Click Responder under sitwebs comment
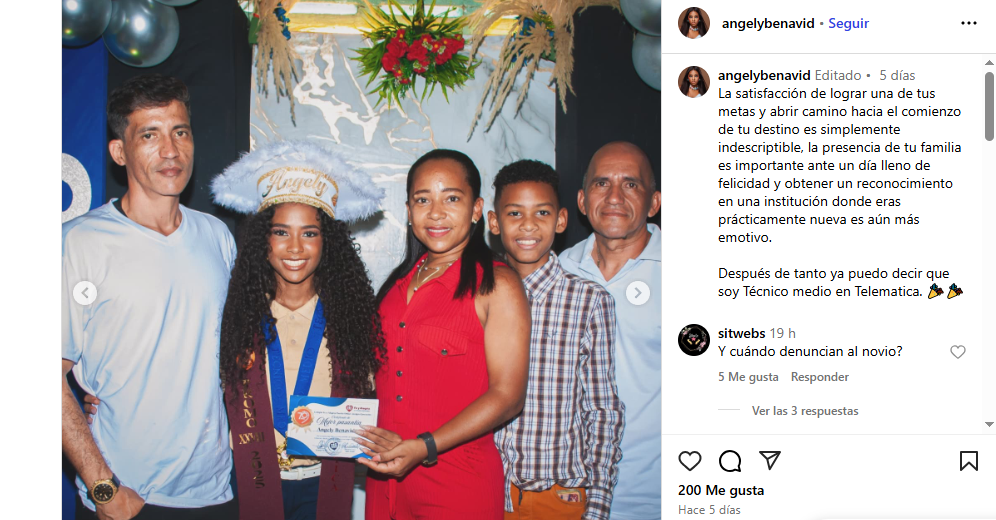 click(x=819, y=377)
